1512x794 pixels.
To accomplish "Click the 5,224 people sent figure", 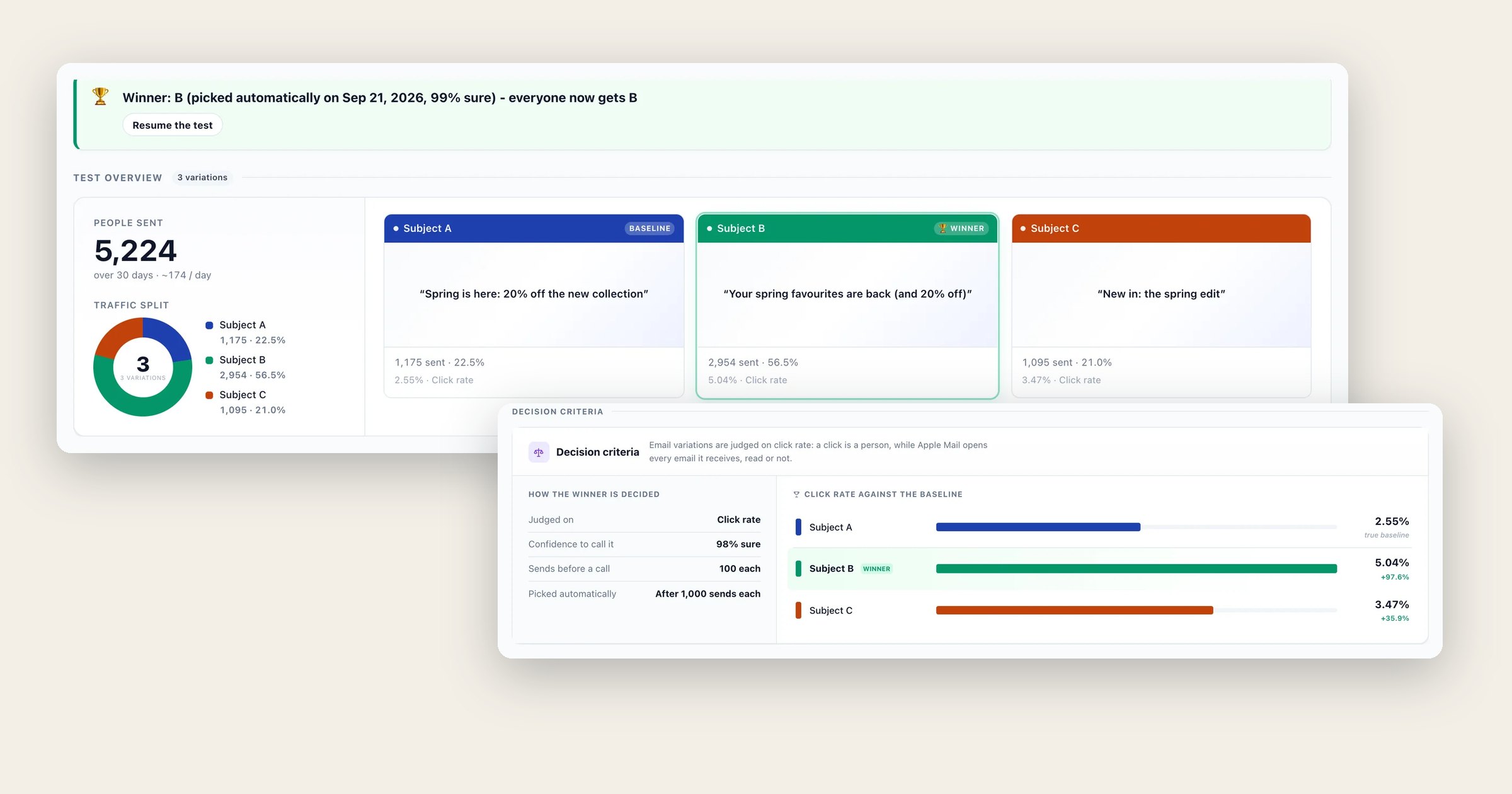I will pos(135,251).
